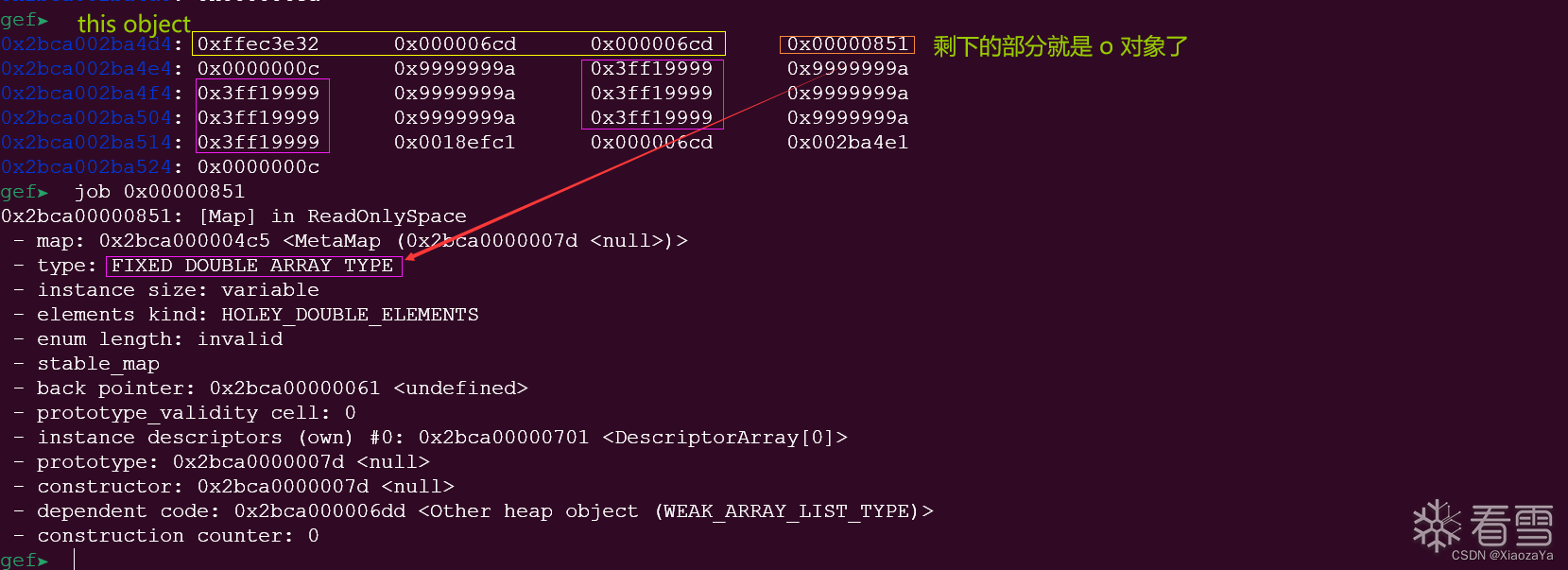Click the empty gef prompt cursor at bottom

74,560
